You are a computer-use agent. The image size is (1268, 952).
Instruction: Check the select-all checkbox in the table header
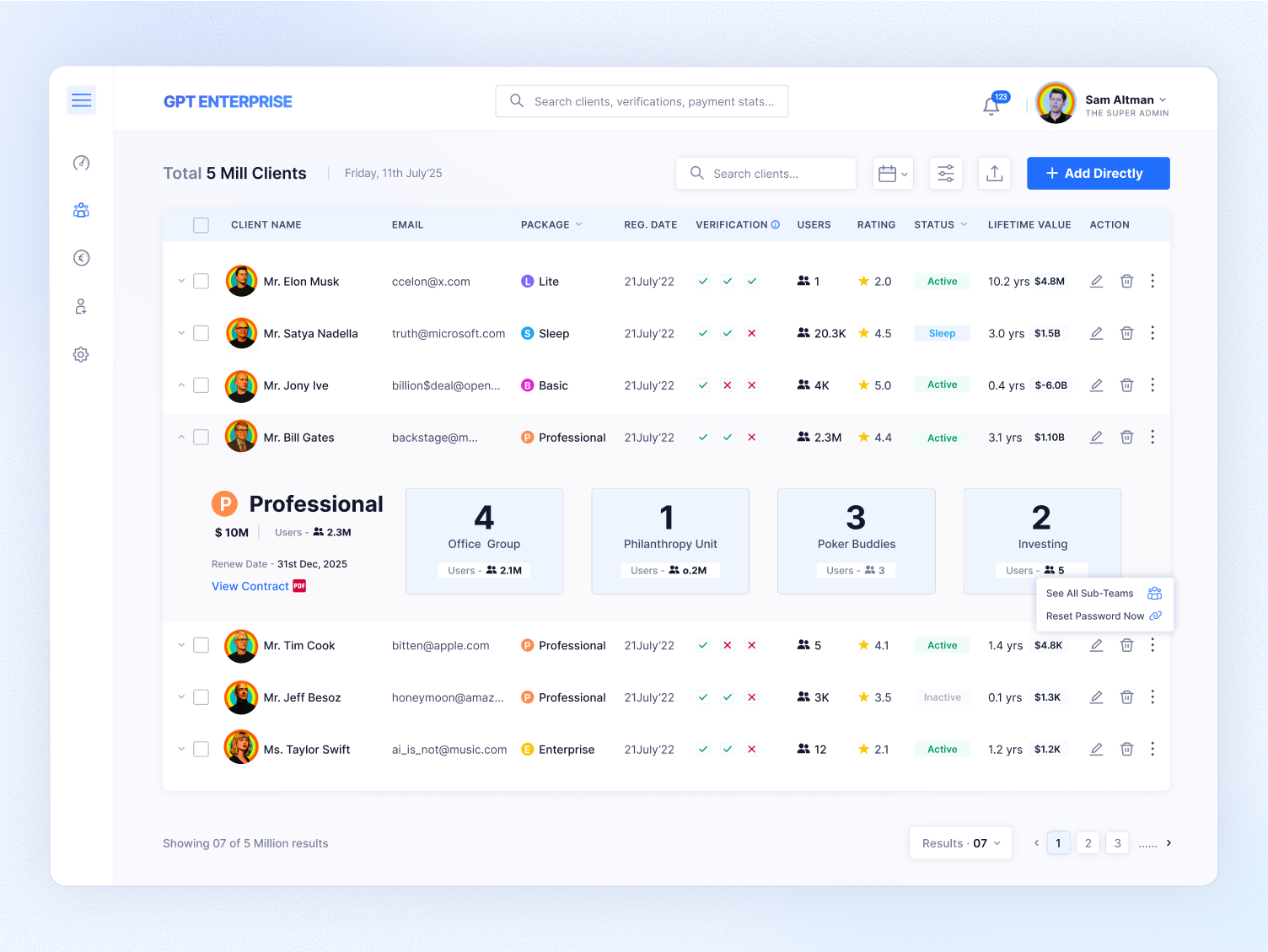201,224
